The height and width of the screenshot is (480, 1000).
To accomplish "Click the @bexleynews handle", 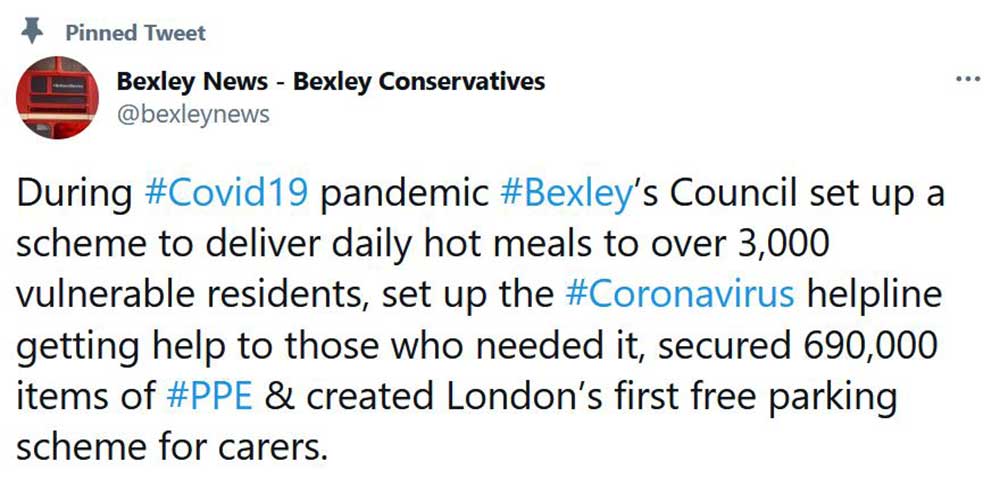I will click(x=193, y=113).
